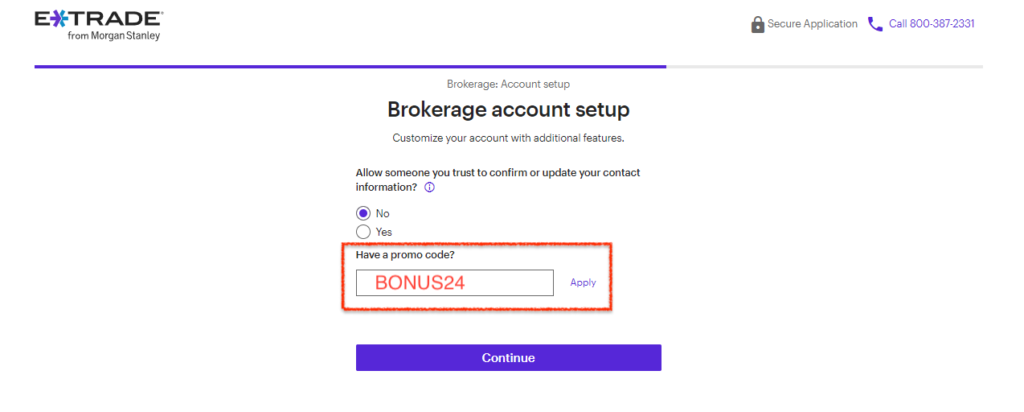
Task: Click the 'Brokerage: Account setup' breadcrumb
Action: click(508, 84)
